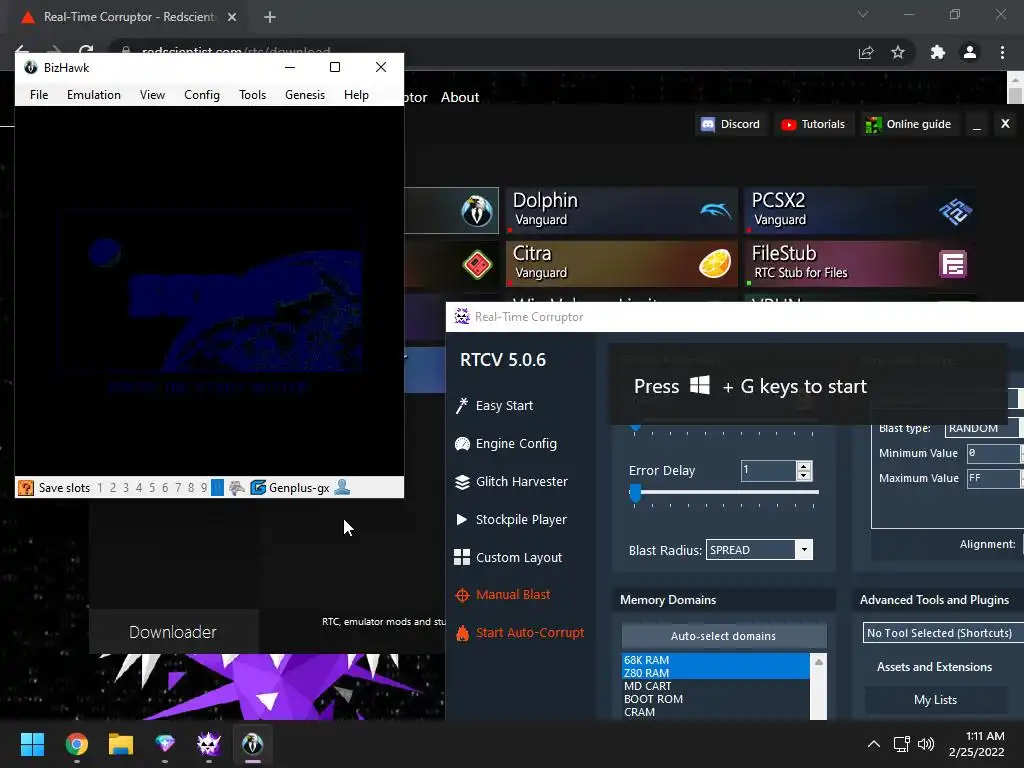Open the Emulation menu in BizHawk

(x=93, y=95)
